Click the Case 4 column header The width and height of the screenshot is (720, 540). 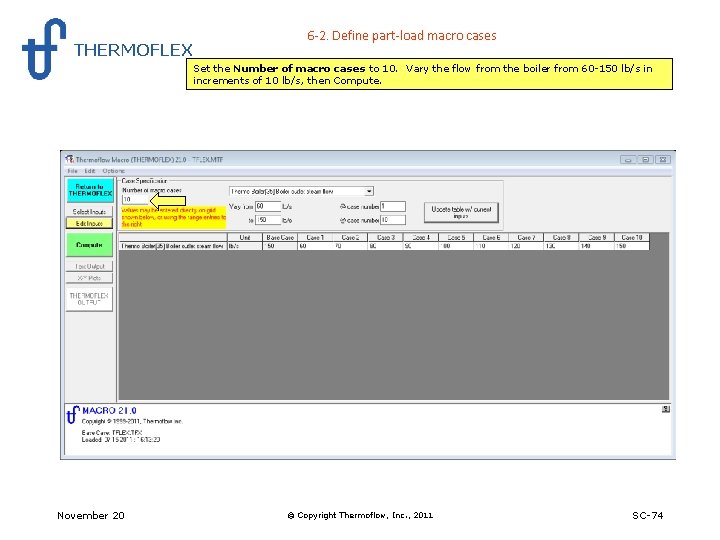click(421, 237)
